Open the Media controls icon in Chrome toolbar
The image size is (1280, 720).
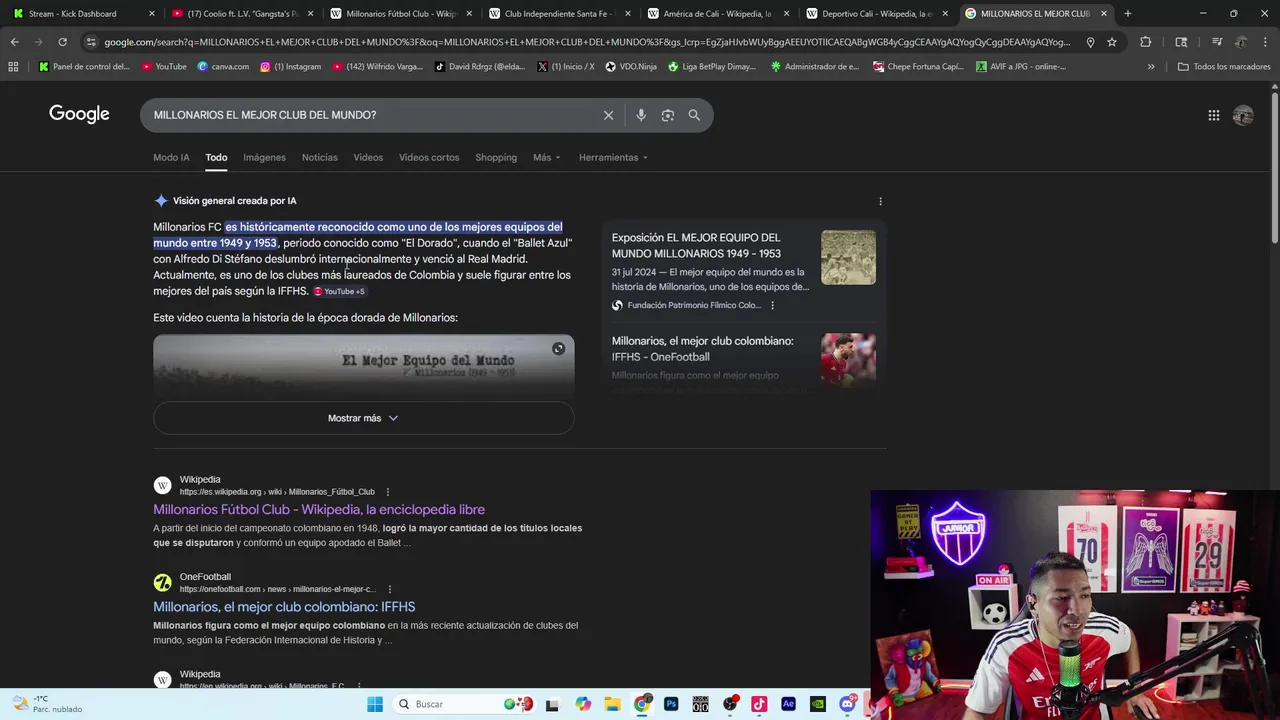[1217, 42]
